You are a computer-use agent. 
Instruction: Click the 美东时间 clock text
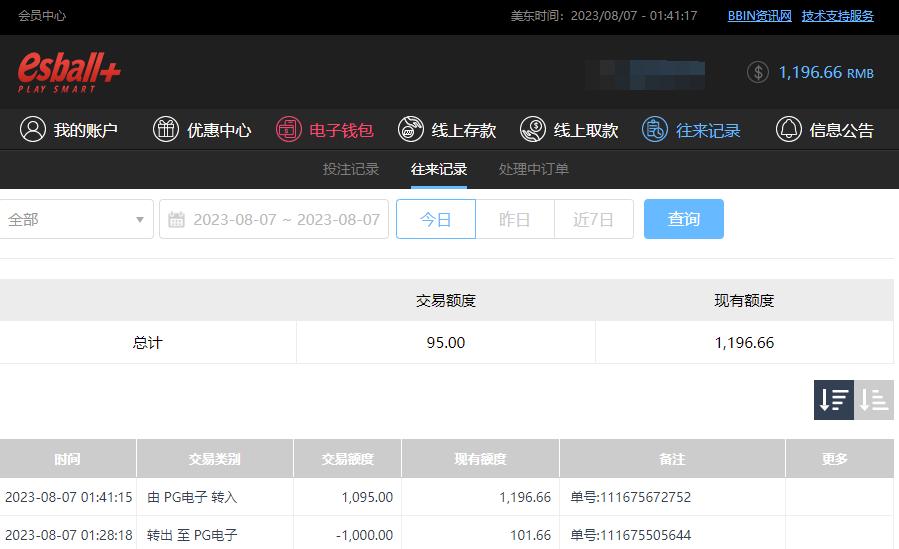(604, 15)
